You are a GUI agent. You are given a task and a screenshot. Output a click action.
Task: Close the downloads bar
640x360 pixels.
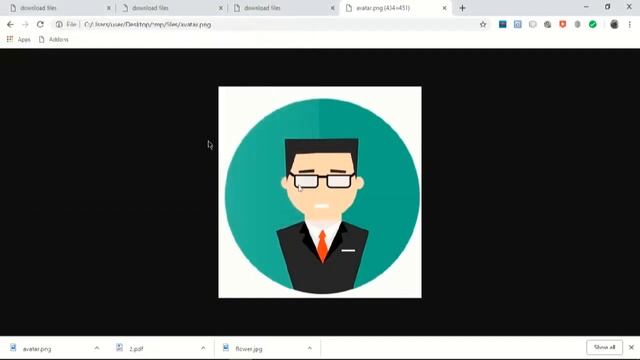coord(631,347)
